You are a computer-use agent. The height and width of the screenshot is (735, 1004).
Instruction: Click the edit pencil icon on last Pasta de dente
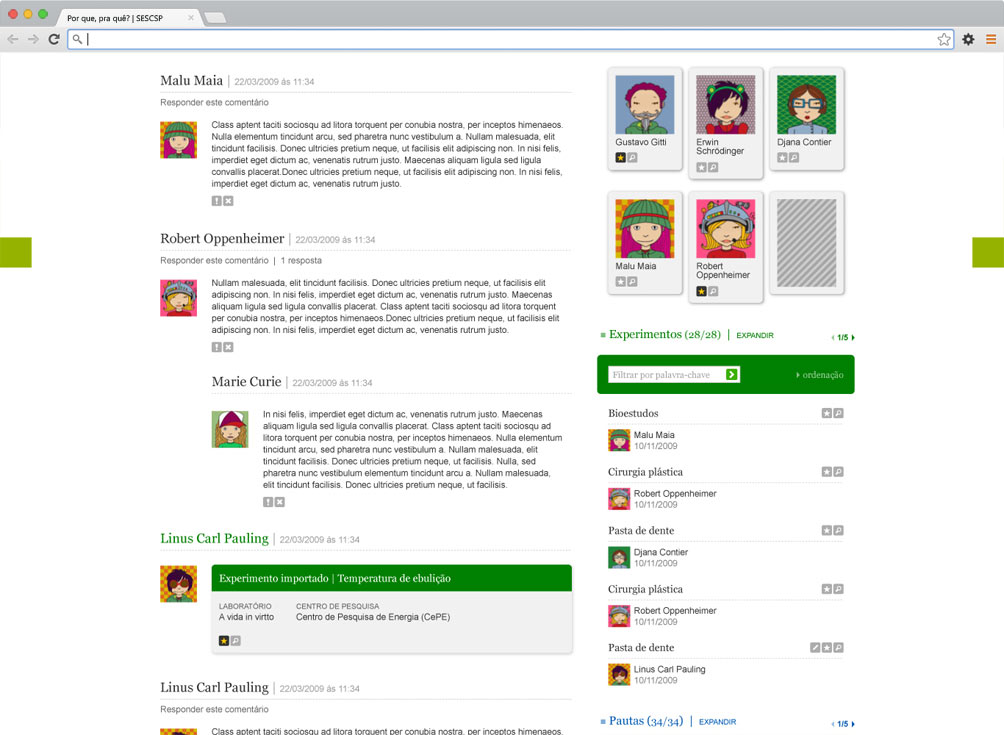point(815,648)
